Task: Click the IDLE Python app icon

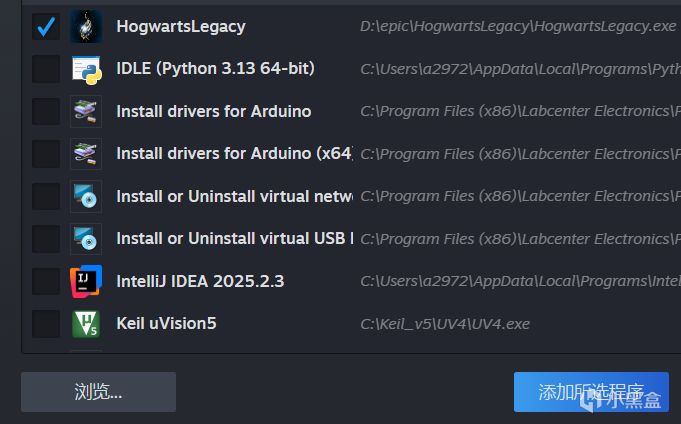Action: 86,69
